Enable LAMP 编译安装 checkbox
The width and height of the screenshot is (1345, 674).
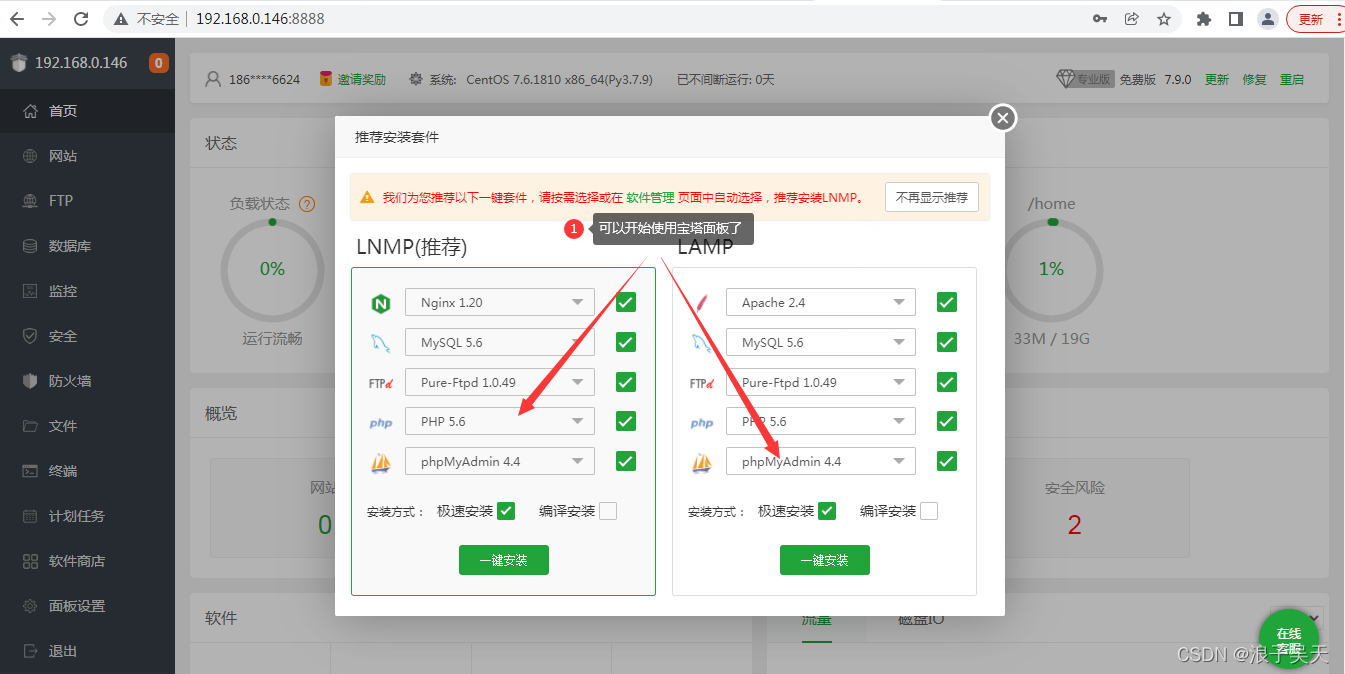point(929,511)
